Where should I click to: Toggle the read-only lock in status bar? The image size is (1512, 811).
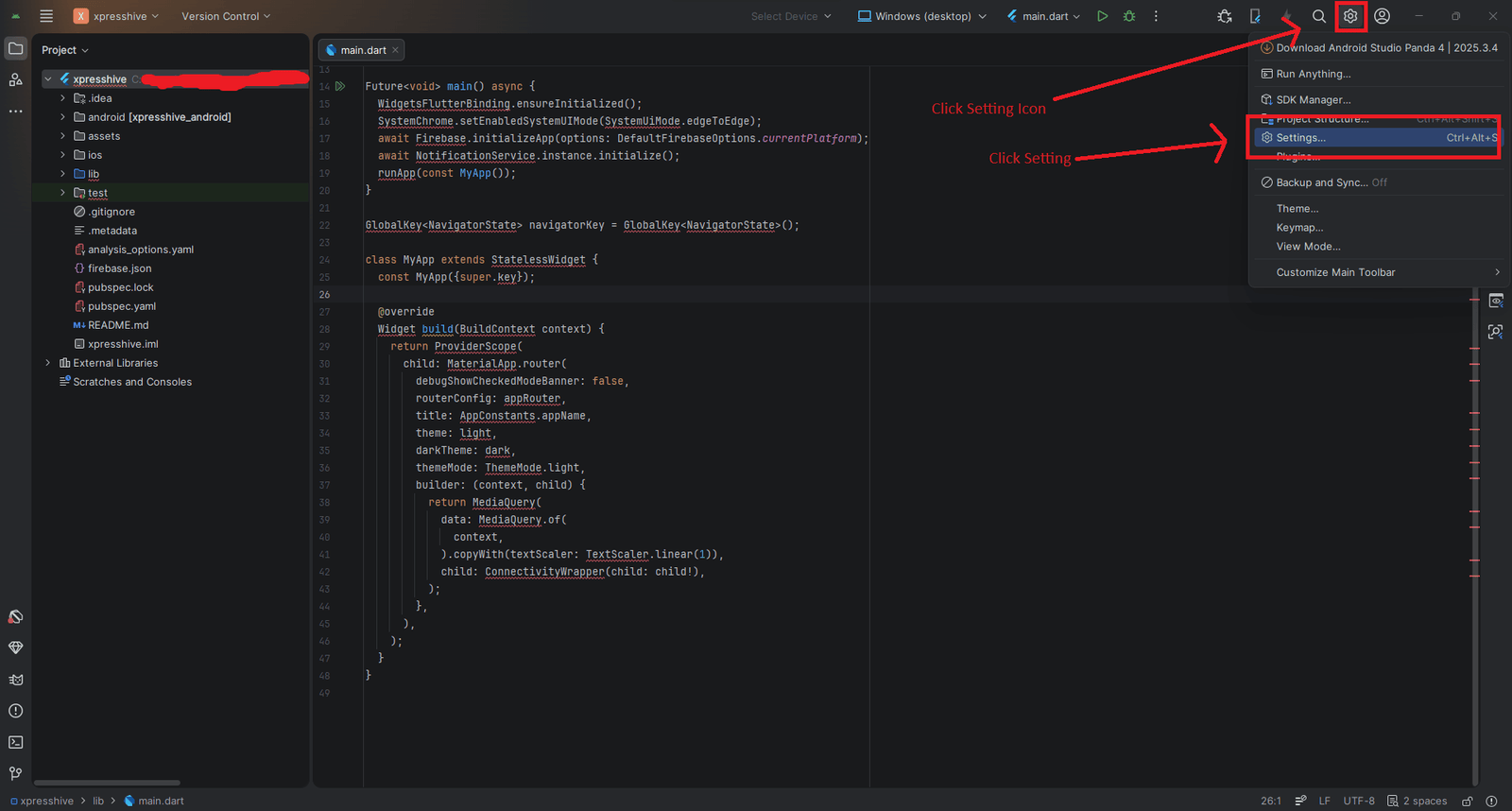point(1468,801)
